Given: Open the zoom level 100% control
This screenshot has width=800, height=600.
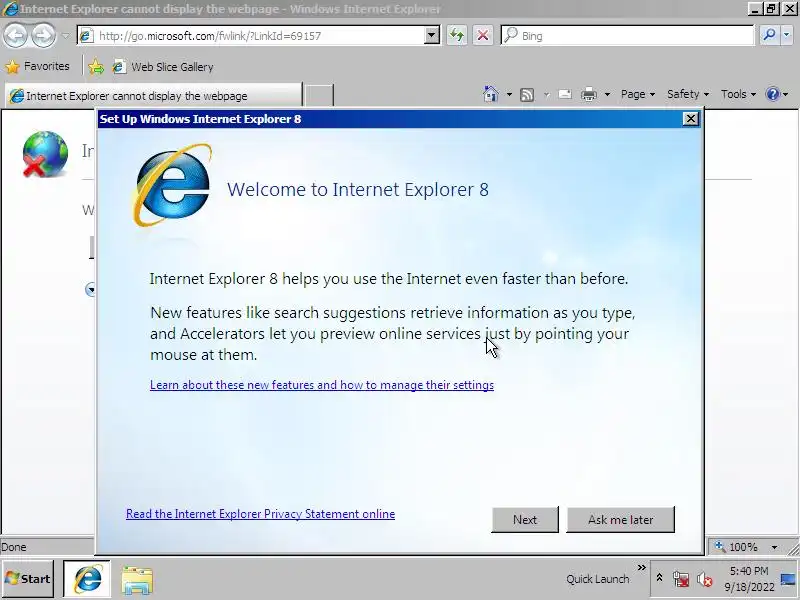Looking at the screenshot, I should click(x=737, y=547).
